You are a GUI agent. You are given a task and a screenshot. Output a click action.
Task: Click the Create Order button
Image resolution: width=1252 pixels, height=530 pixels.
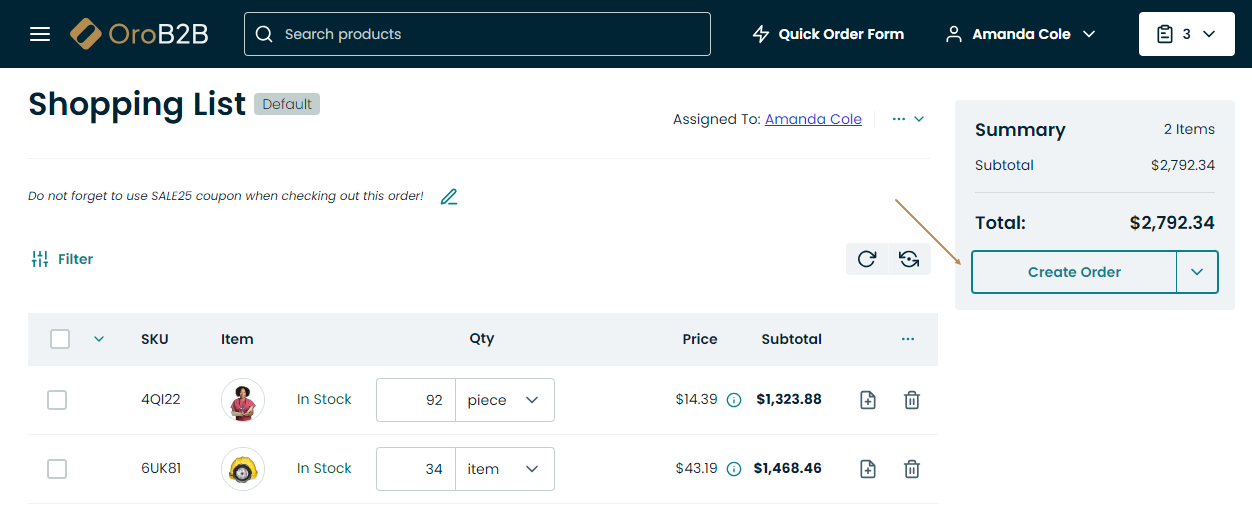click(x=1074, y=272)
